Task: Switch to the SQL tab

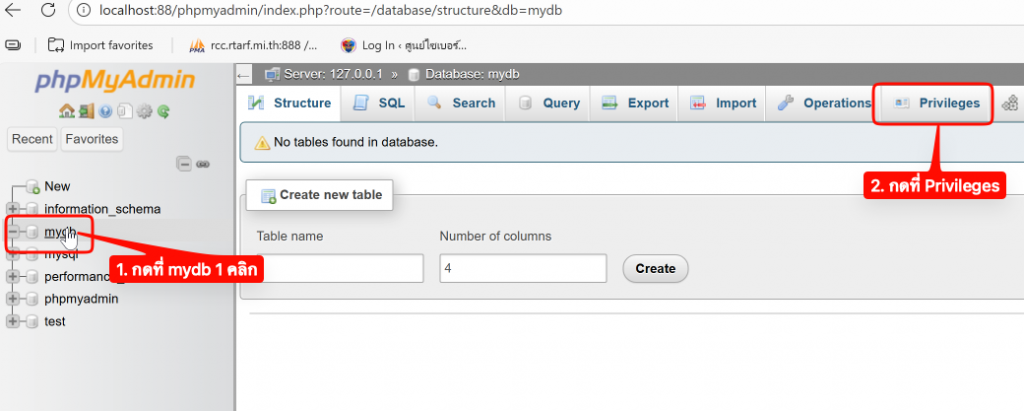Action: [x=380, y=103]
